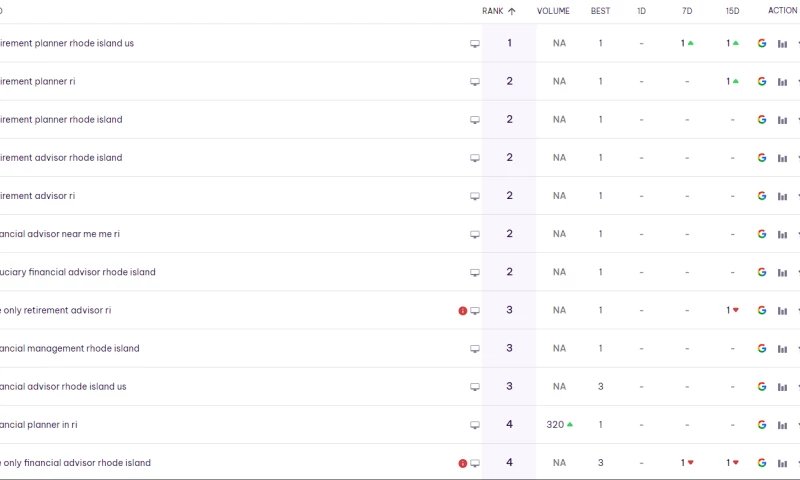Click the 7D column header
800x480 pixels.
pos(687,11)
